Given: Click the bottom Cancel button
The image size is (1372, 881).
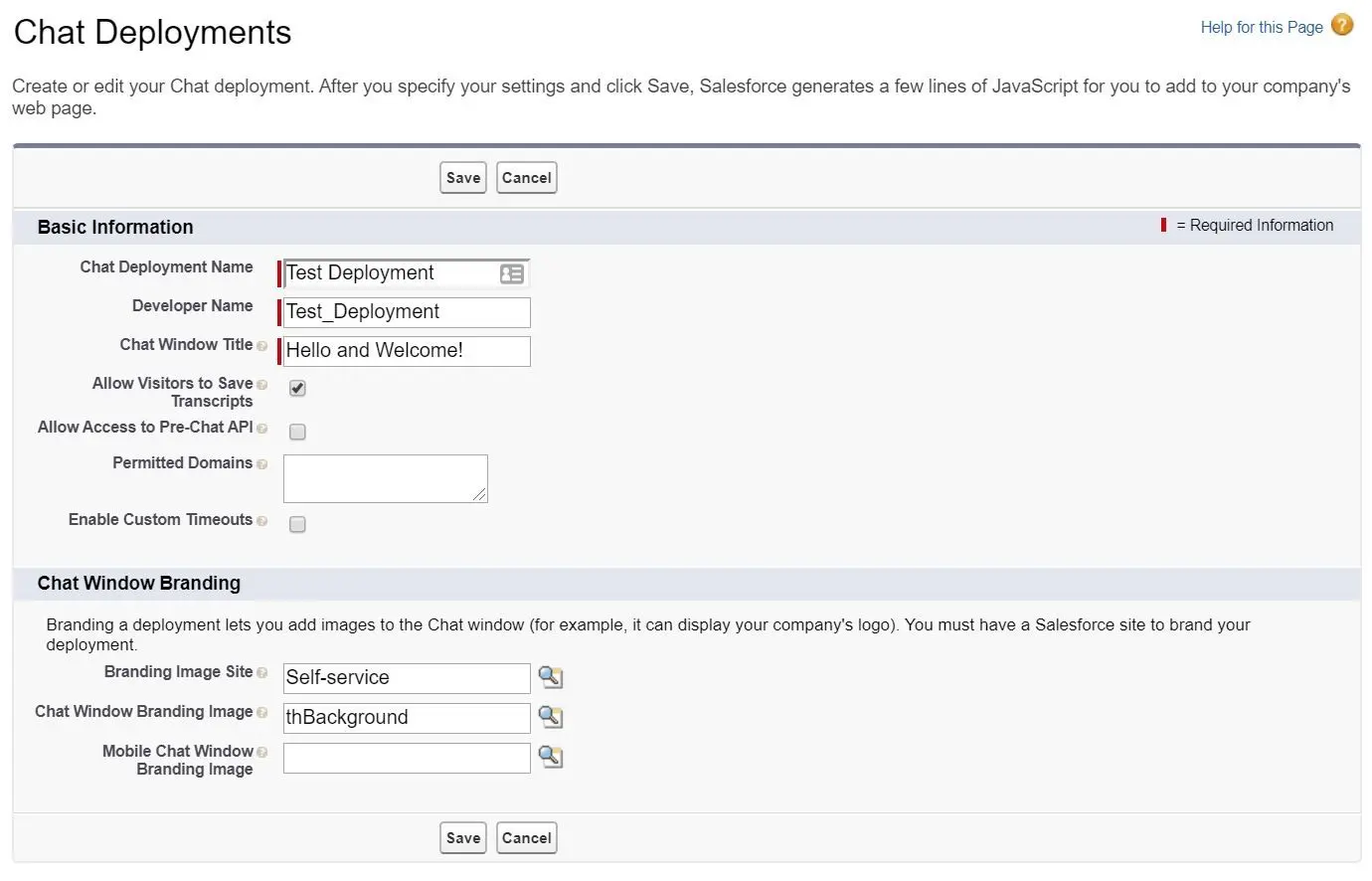Looking at the screenshot, I should coord(527,837).
